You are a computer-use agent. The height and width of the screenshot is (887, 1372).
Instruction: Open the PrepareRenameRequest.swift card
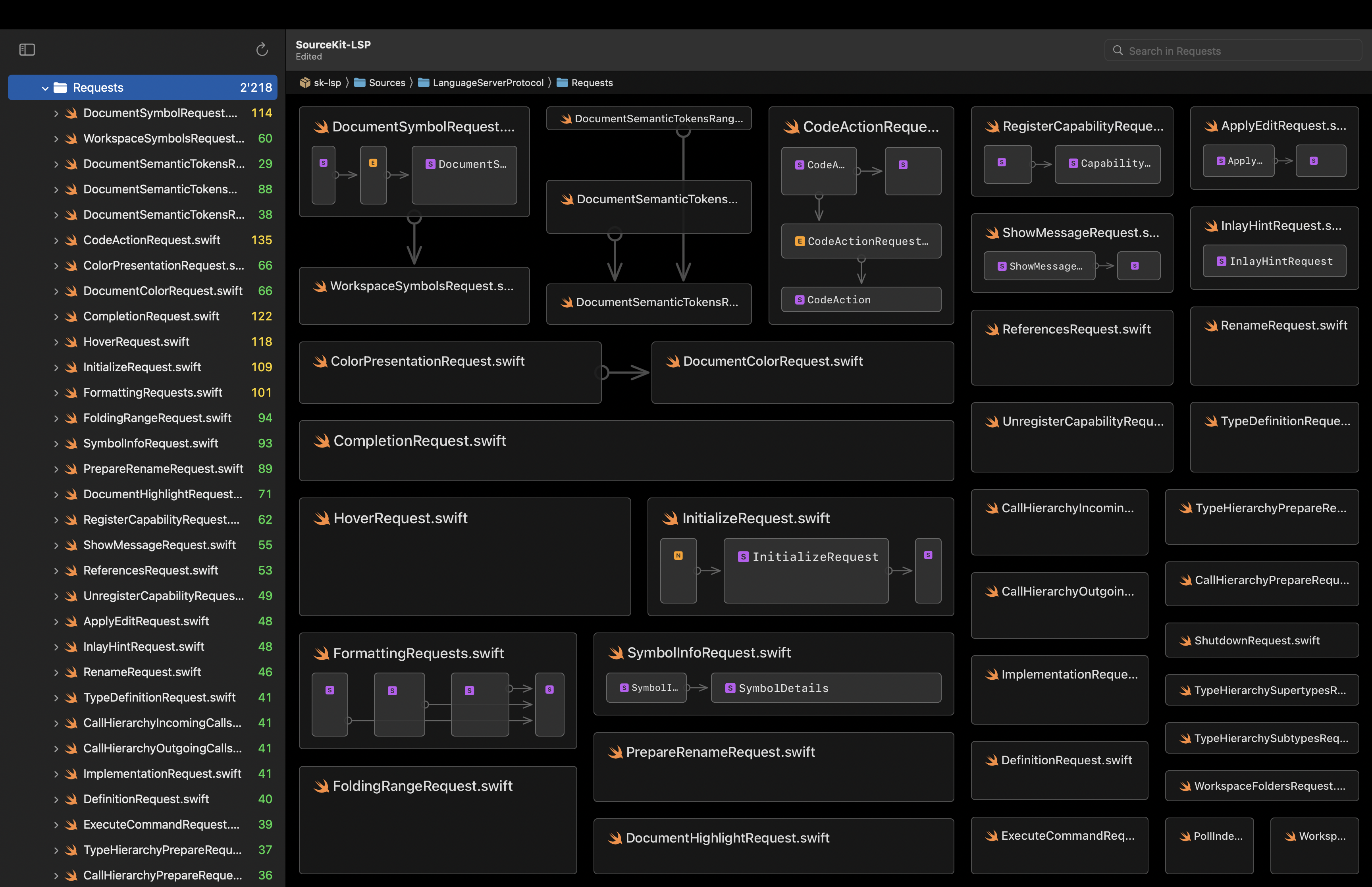[x=774, y=767]
